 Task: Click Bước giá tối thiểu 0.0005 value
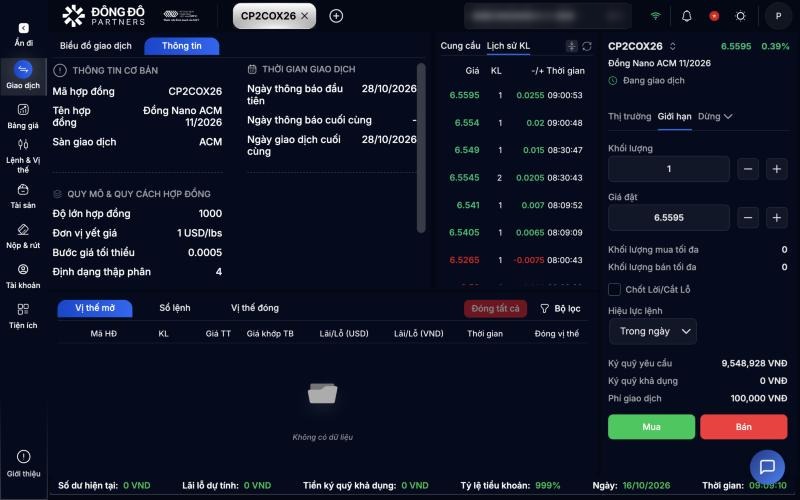pyautogui.click(x=205, y=253)
